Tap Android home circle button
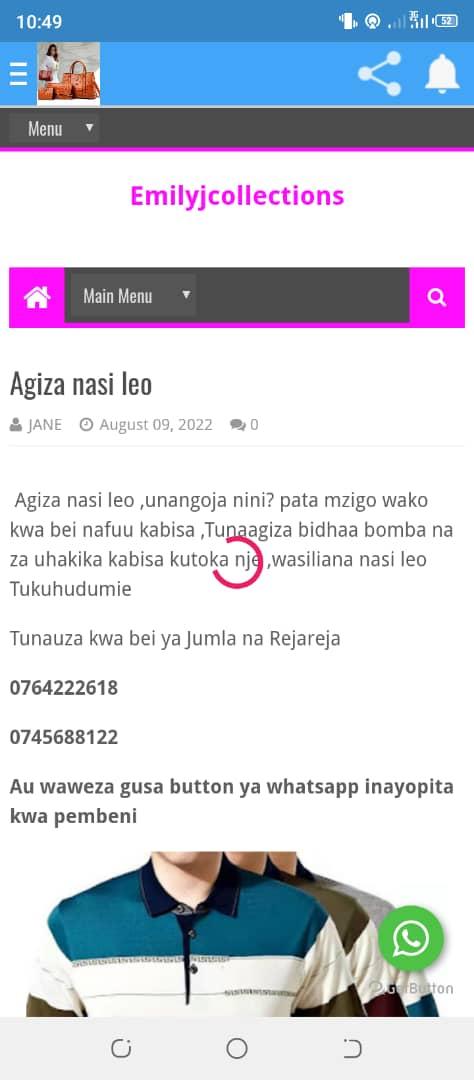The width and height of the screenshot is (474, 1080). pyautogui.click(x=237, y=1048)
